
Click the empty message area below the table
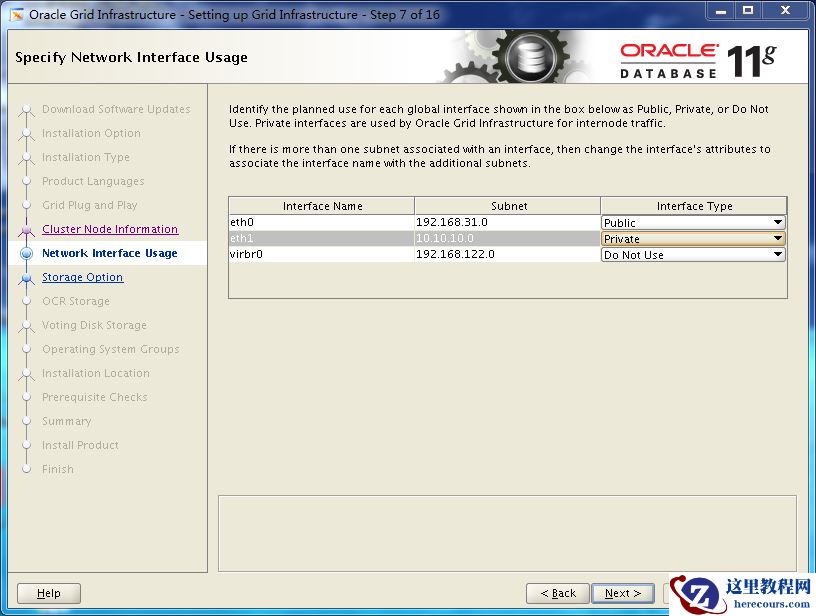click(x=507, y=533)
